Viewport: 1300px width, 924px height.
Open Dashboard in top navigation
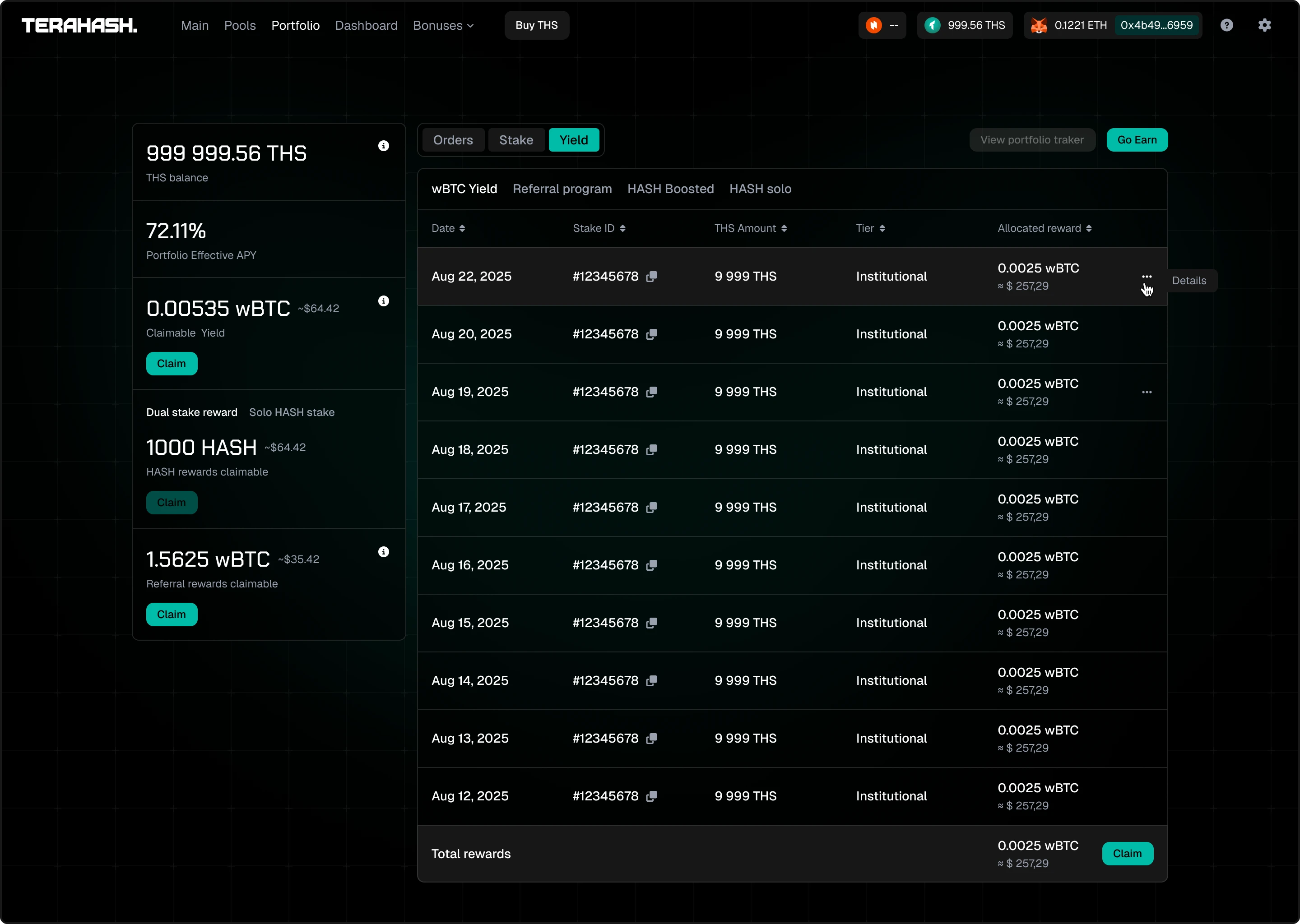pyautogui.click(x=366, y=26)
